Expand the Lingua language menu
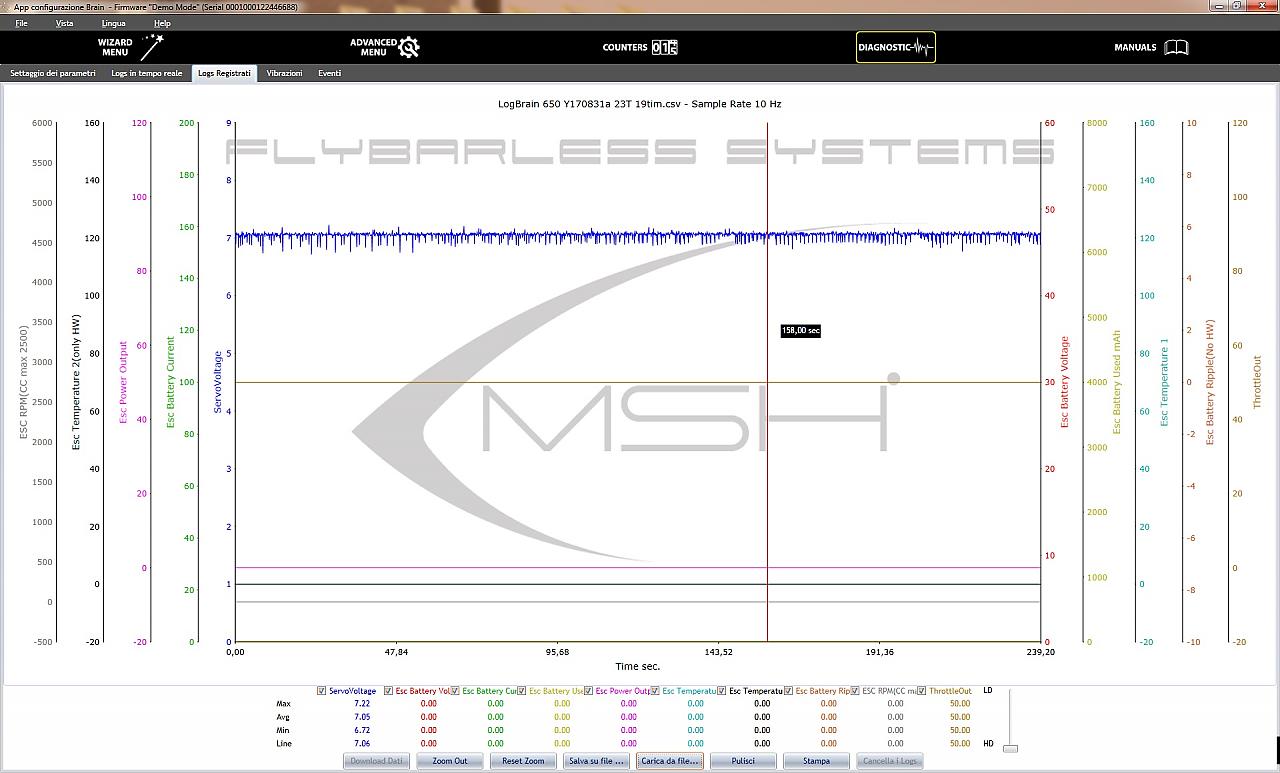The image size is (1280, 773). point(113,23)
